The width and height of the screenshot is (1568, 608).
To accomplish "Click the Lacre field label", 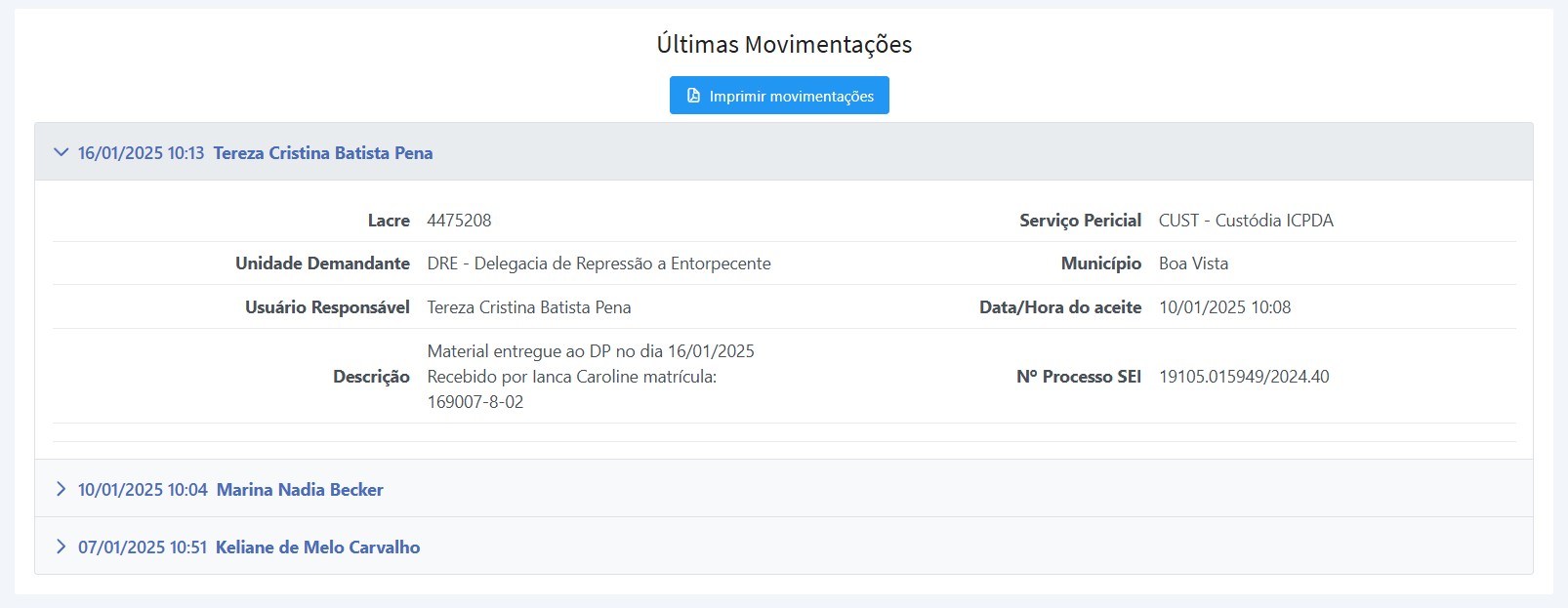I will (x=389, y=221).
